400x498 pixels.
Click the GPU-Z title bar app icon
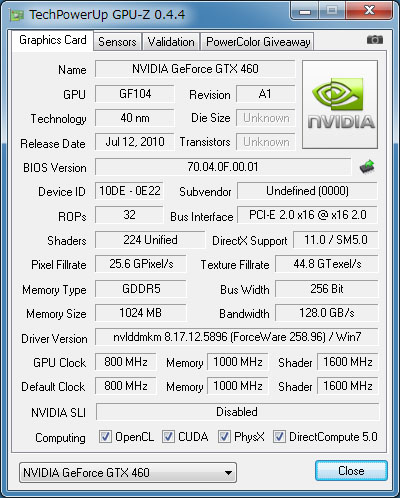(17, 15)
